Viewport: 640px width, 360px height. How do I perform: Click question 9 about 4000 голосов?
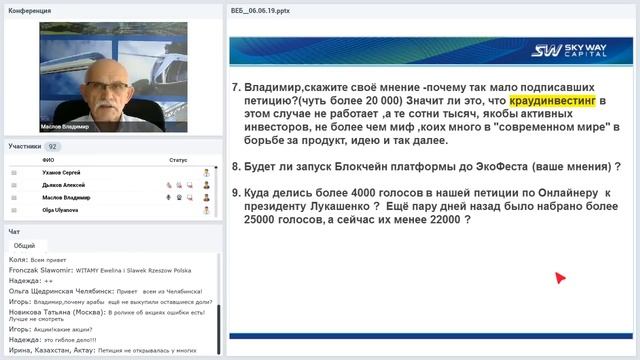[425, 206]
